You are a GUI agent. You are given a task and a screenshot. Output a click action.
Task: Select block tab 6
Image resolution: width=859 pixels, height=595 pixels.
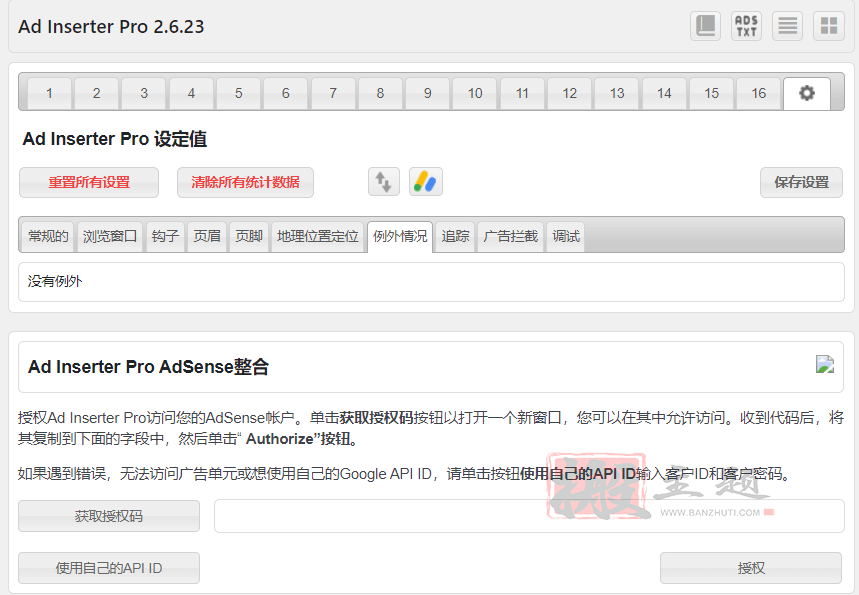point(285,94)
